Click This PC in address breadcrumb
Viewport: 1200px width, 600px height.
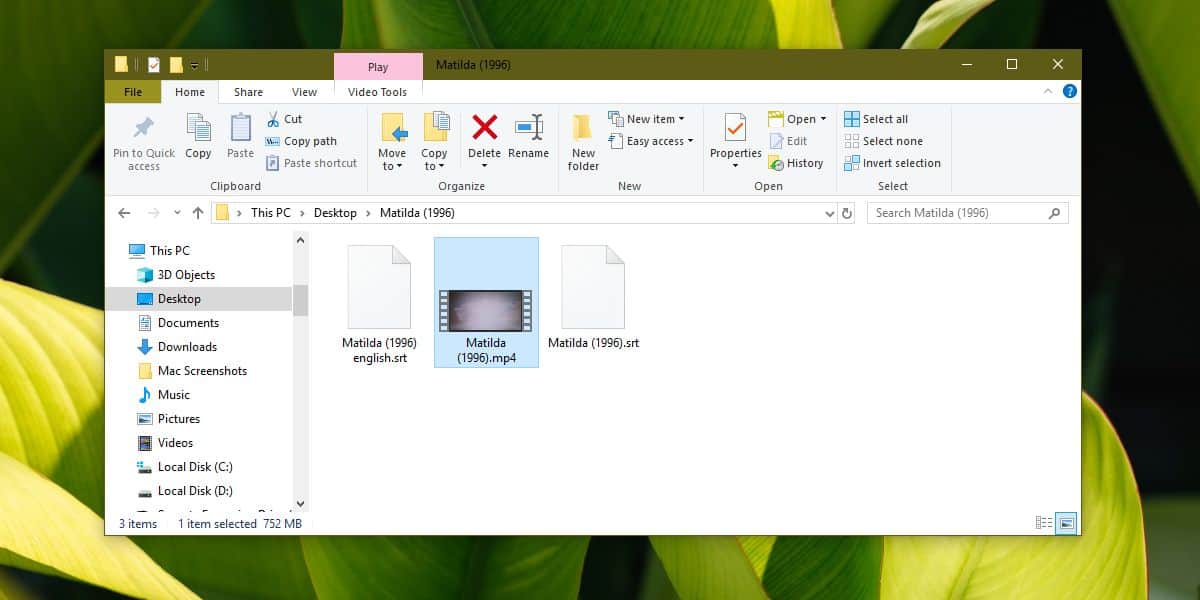(x=270, y=213)
